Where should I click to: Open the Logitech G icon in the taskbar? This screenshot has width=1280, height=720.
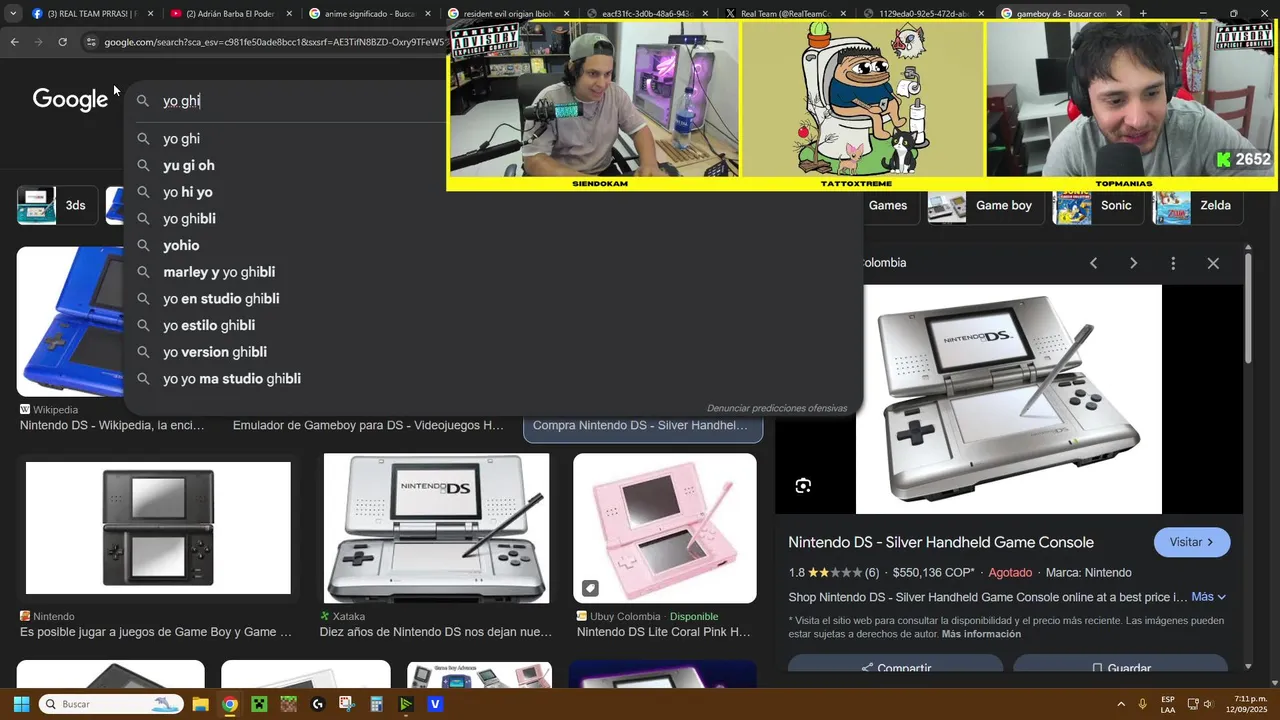click(x=318, y=704)
